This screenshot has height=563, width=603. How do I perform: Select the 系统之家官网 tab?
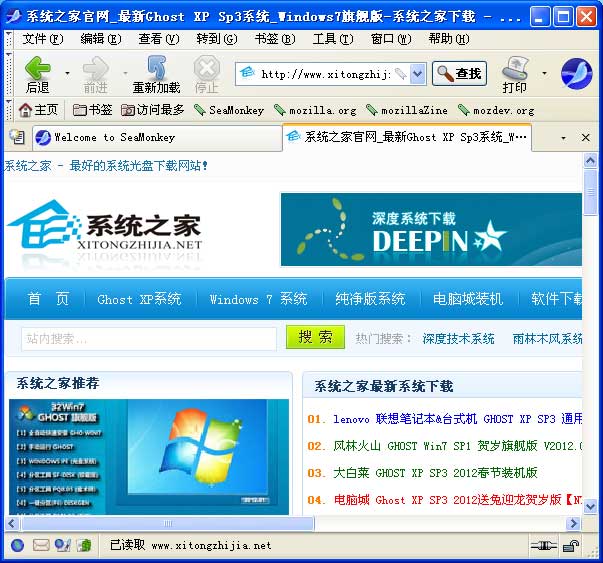407,137
